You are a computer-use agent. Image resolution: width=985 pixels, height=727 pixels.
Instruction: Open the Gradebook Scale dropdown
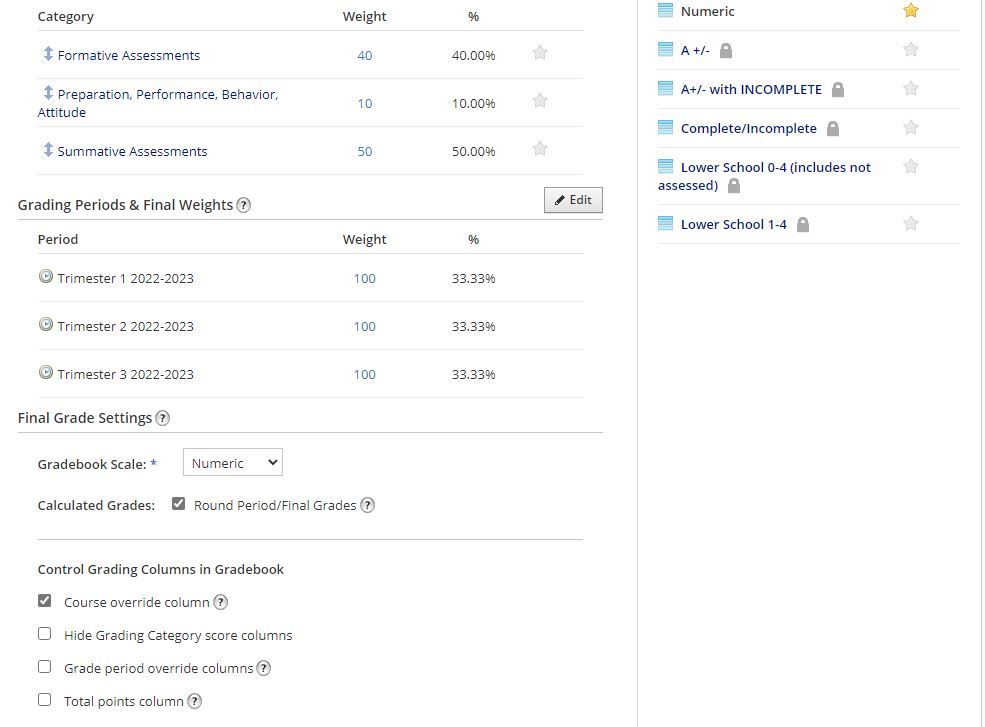(x=232, y=463)
